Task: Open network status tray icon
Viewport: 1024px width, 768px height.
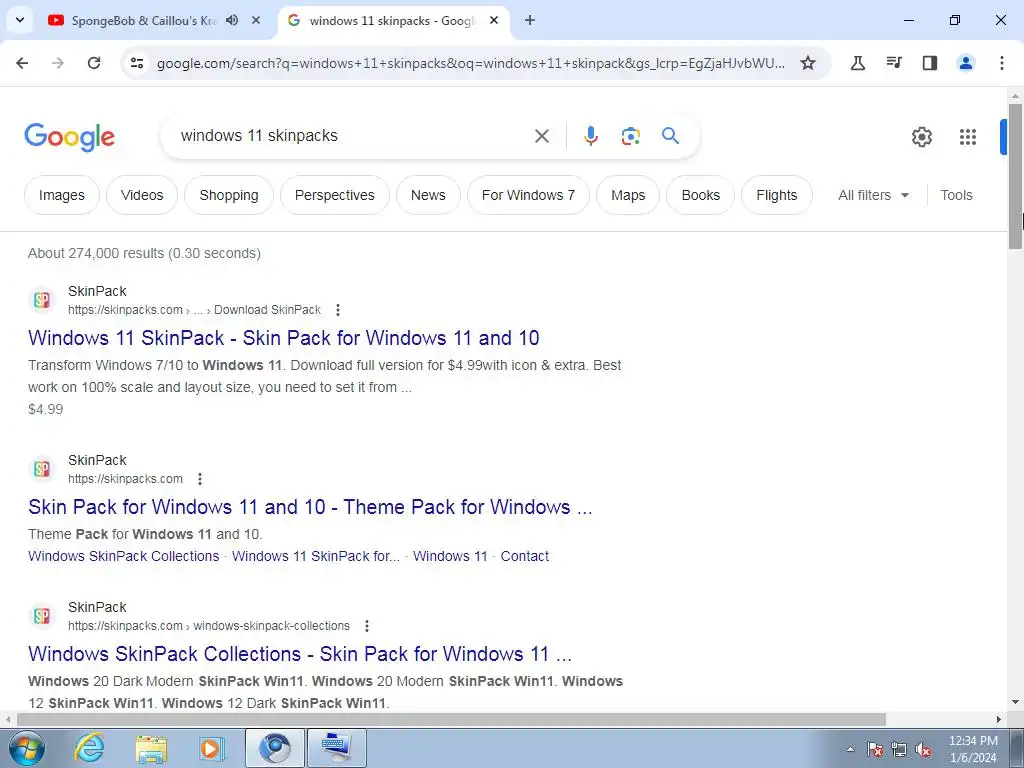Action: (x=899, y=749)
